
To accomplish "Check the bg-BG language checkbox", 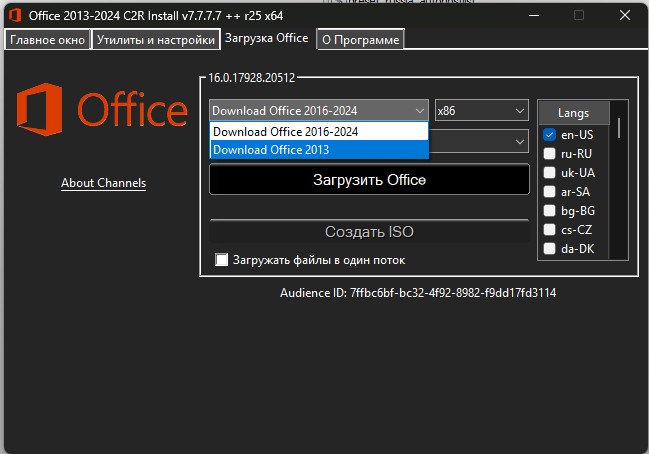I will (x=549, y=211).
